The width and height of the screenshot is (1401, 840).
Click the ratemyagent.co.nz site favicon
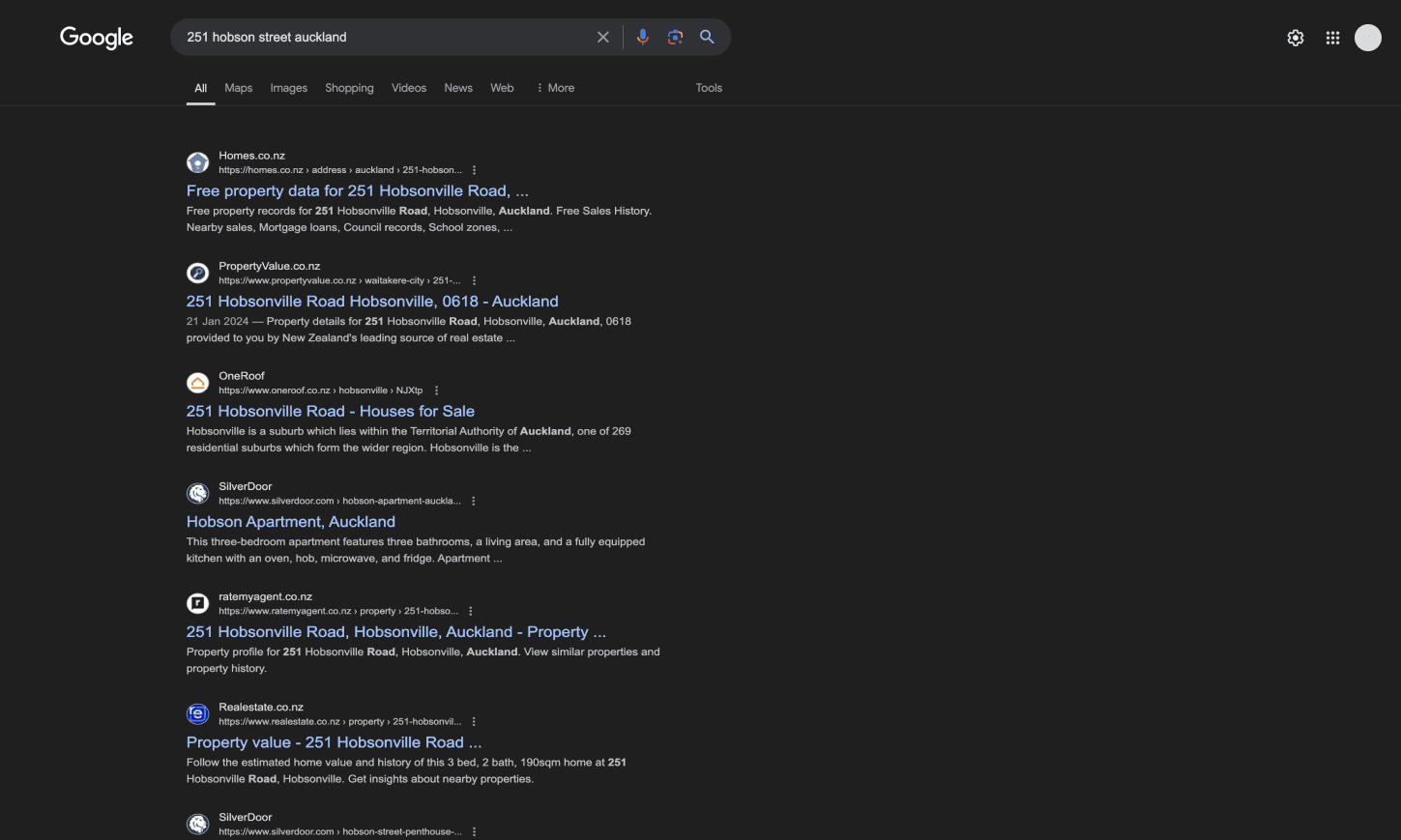click(198, 603)
